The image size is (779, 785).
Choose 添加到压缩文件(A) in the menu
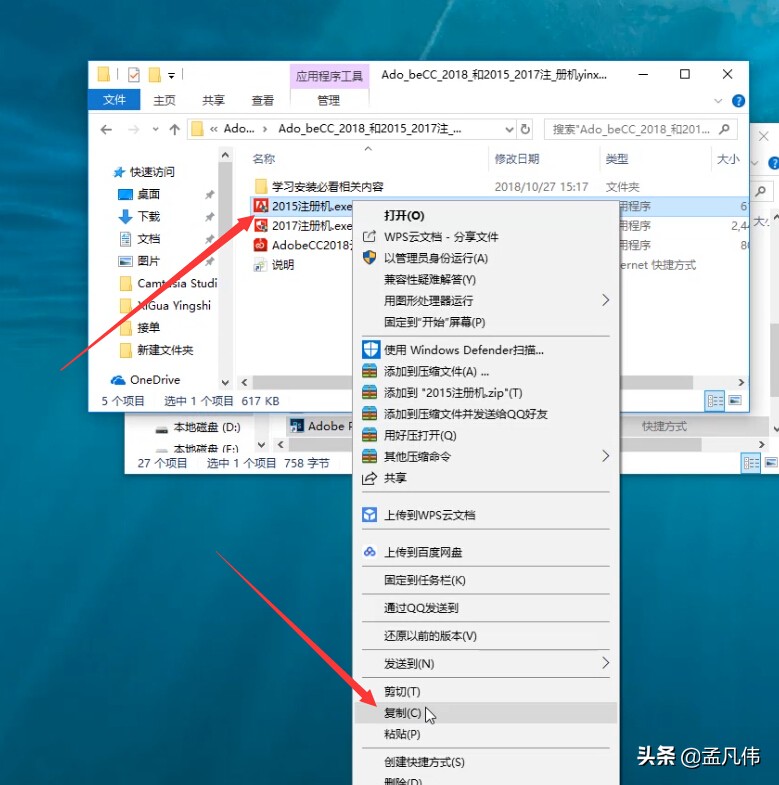[485, 371]
